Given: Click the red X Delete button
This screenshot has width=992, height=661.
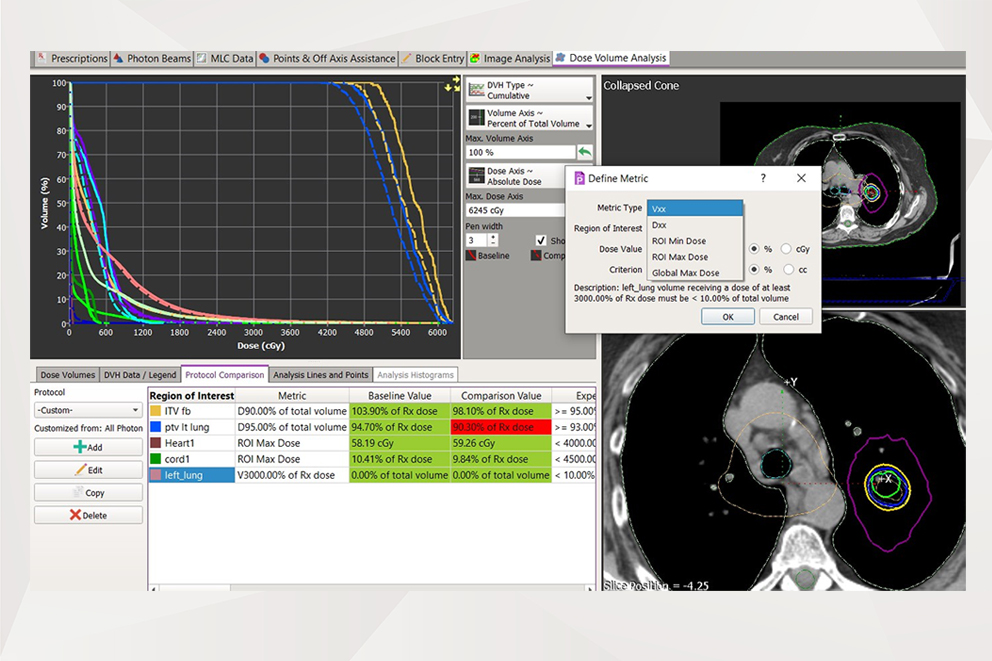Looking at the screenshot, I should (88, 516).
